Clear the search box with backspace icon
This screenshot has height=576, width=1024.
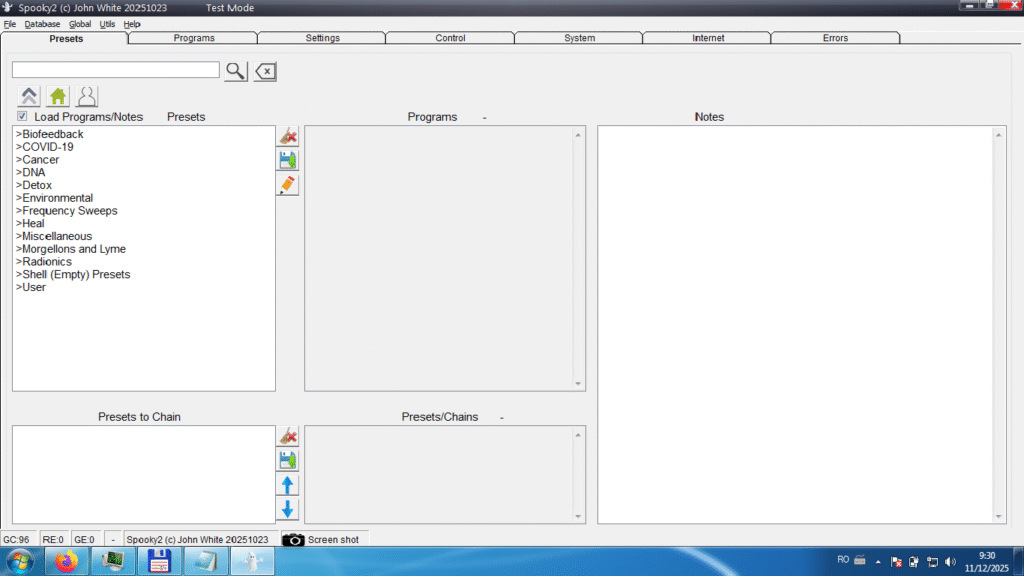[265, 71]
